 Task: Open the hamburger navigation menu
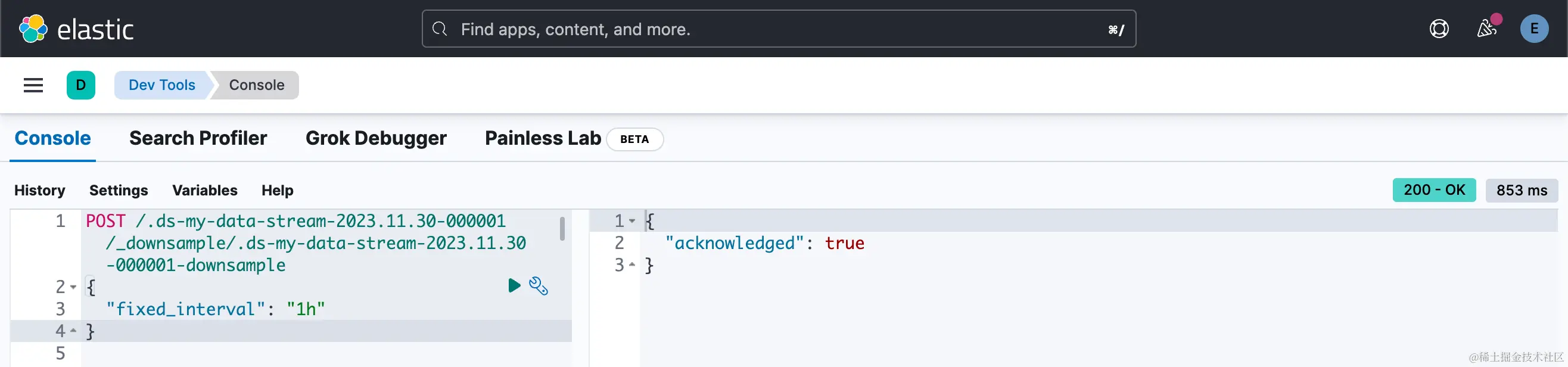click(x=33, y=85)
